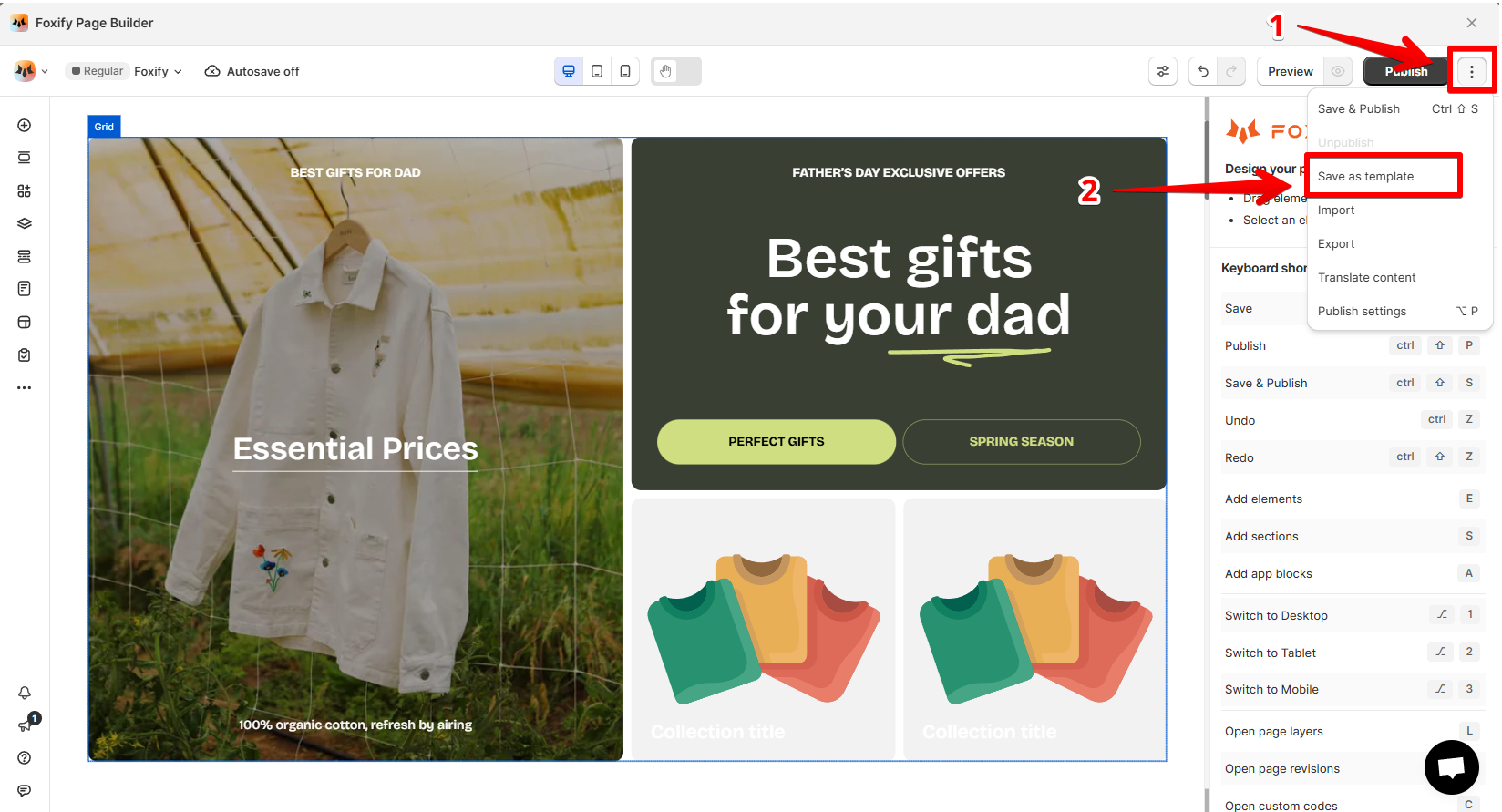Screen dimensions: 1502x812
Task: Click the clipboard checklist icon in sidebar
Action: coord(25,355)
